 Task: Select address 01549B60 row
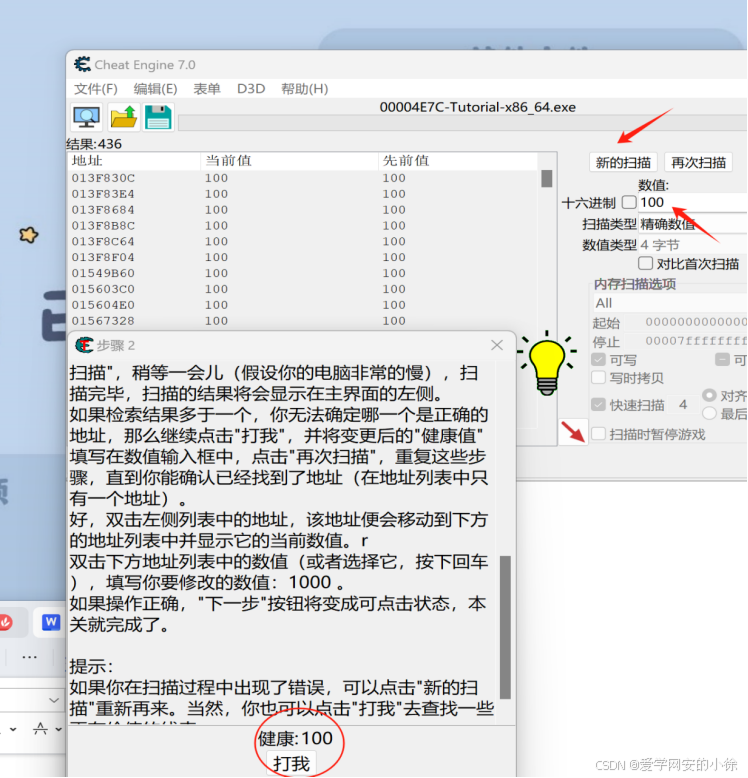coord(303,273)
